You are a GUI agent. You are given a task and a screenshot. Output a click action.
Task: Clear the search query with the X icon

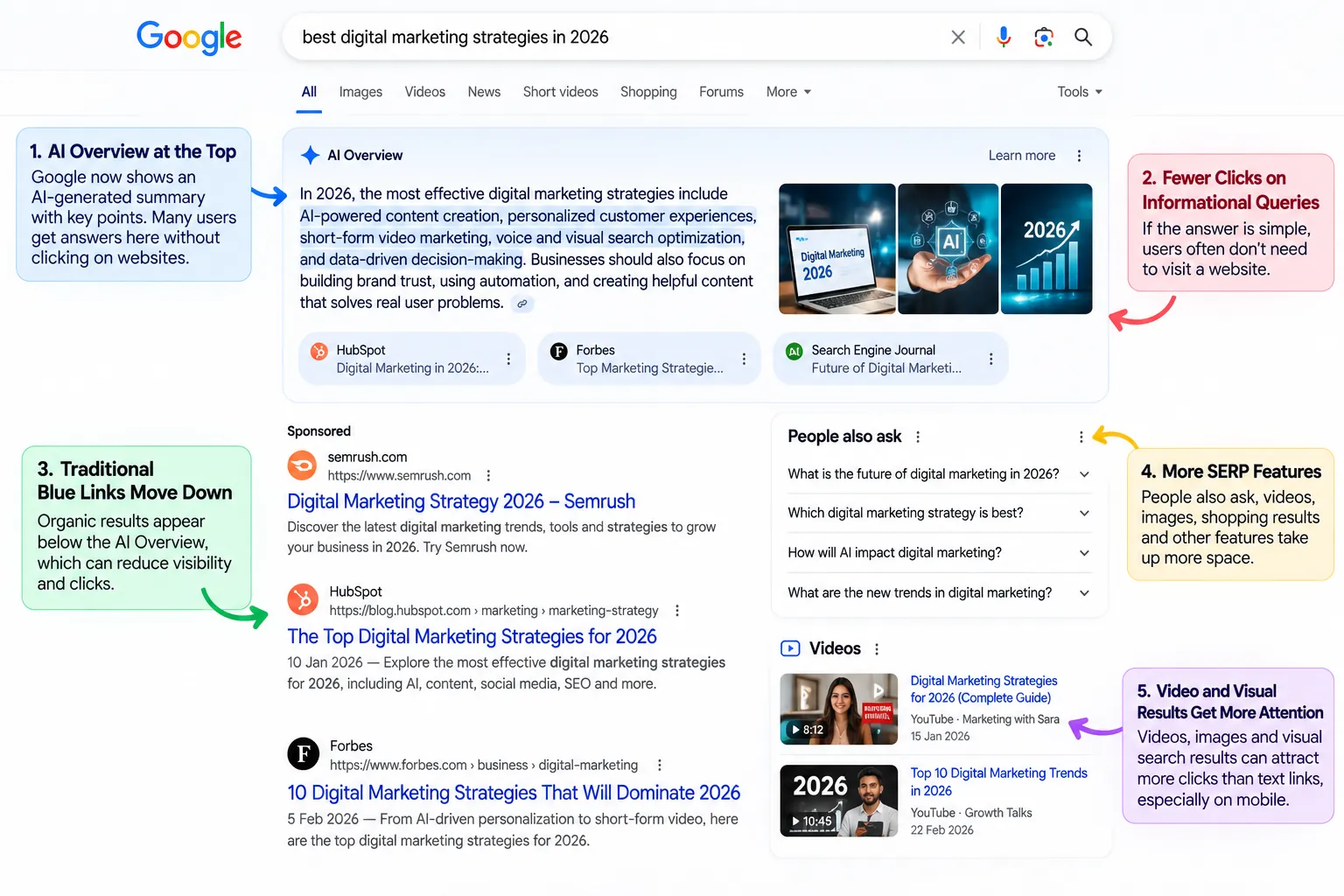click(958, 37)
